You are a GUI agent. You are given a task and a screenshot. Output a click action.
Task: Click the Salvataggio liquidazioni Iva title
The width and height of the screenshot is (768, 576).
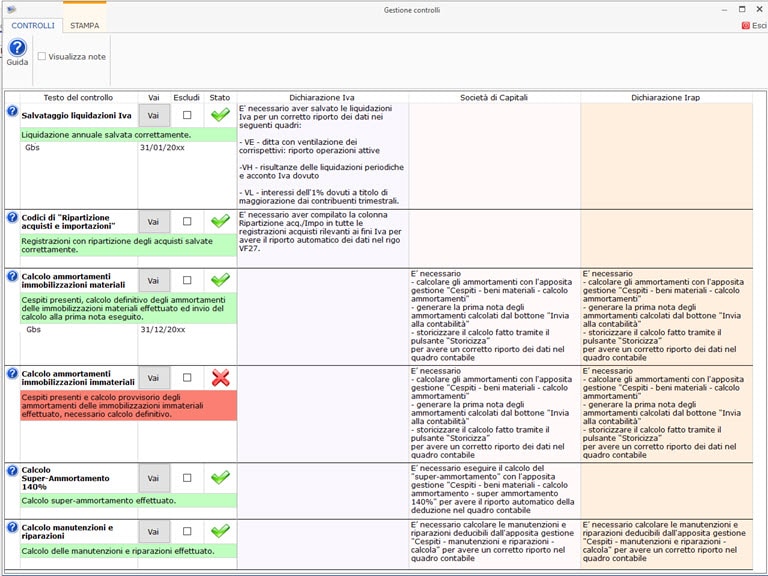[76, 116]
